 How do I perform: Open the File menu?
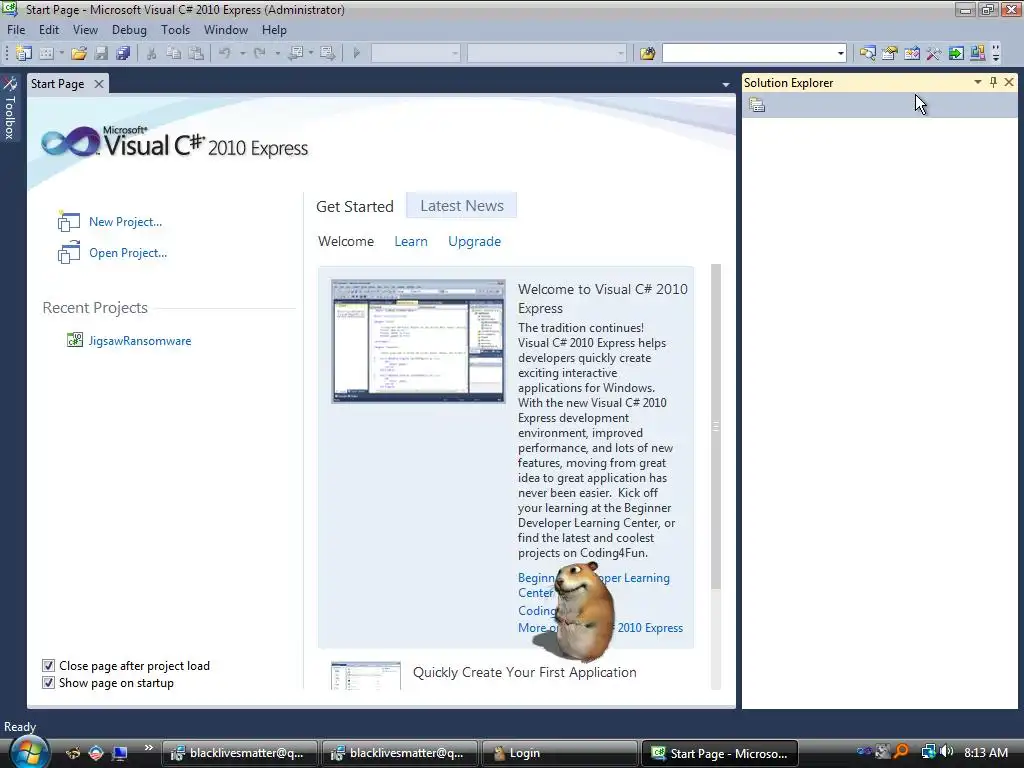tap(16, 30)
